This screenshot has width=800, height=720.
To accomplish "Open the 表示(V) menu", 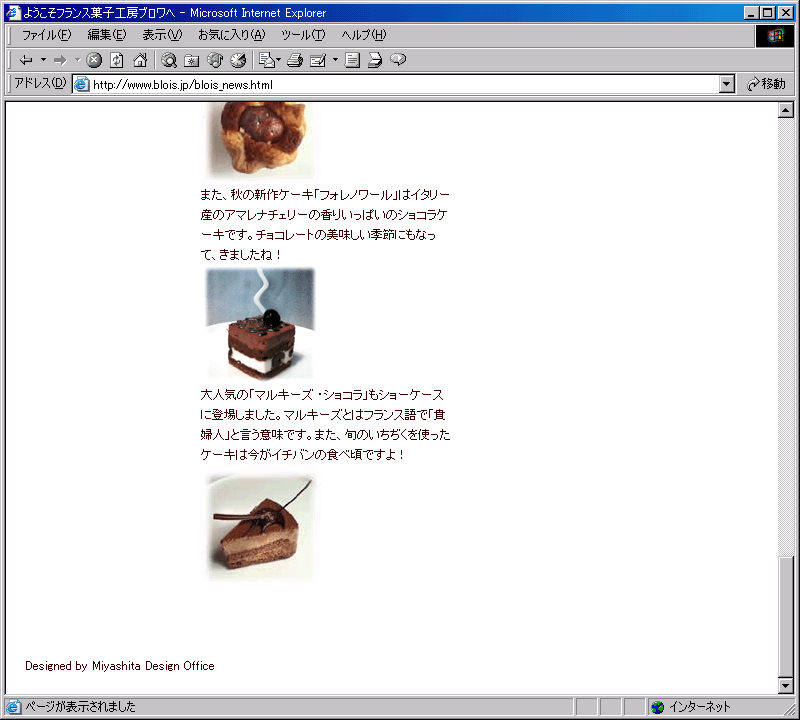I will (162, 35).
